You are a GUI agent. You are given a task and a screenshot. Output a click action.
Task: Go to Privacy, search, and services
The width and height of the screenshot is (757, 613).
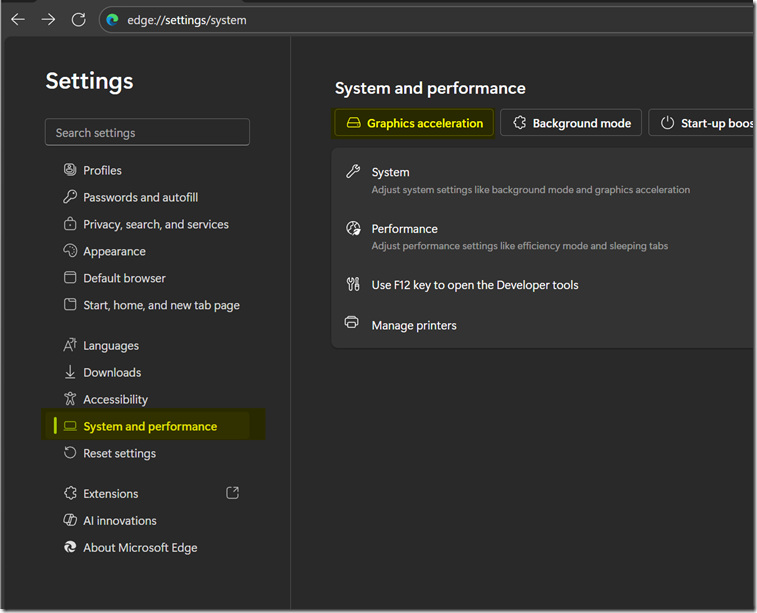155,224
